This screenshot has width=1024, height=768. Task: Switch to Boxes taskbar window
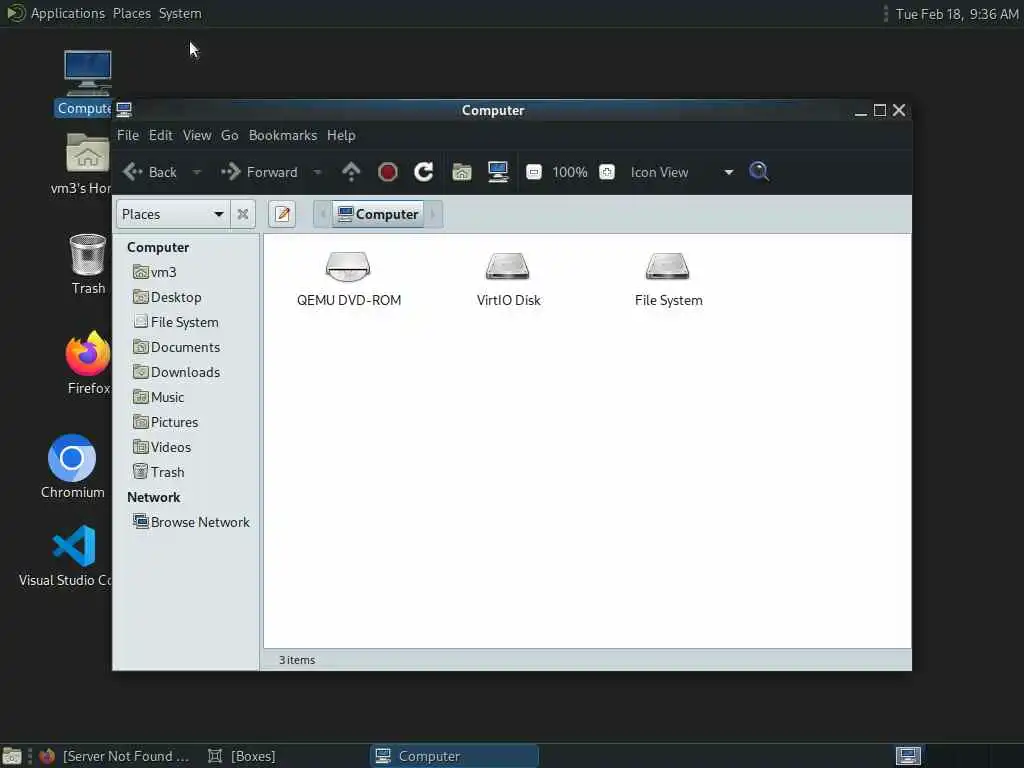[x=242, y=756]
